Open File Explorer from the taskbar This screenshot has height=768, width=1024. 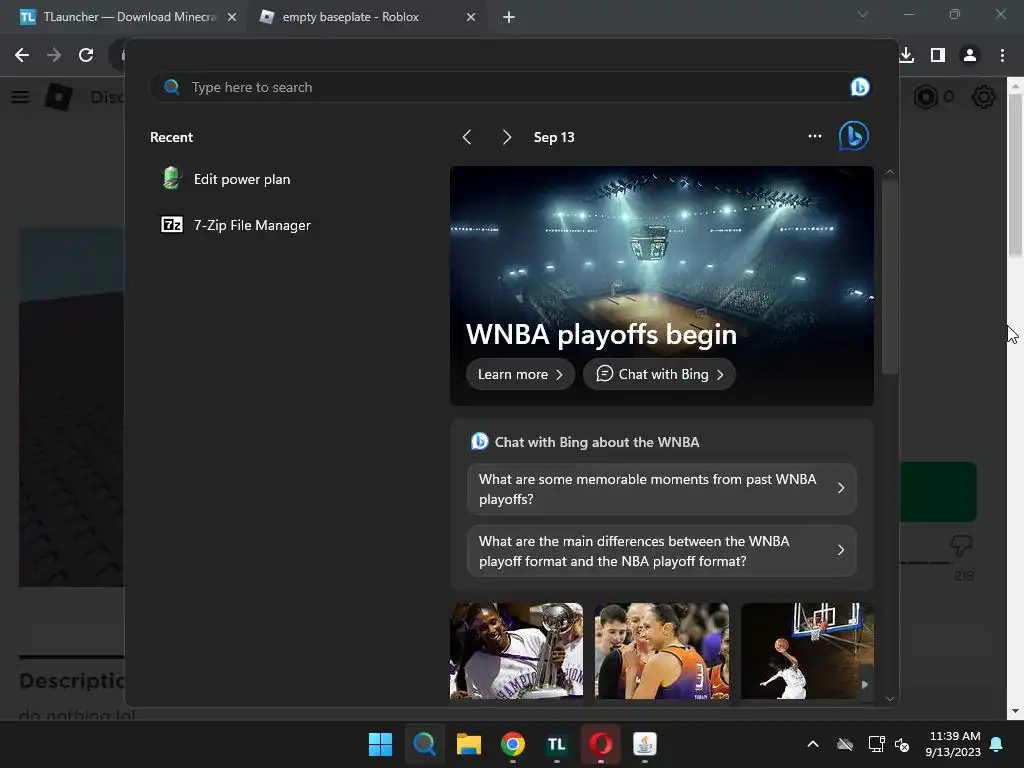pos(468,744)
